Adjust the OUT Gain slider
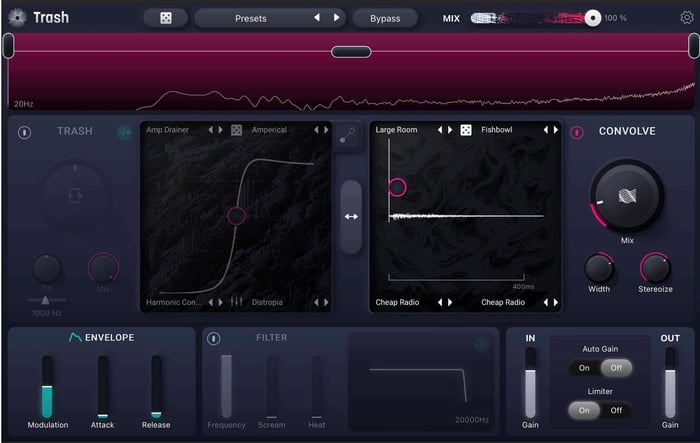This screenshot has width=700, height=443. tap(670, 383)
